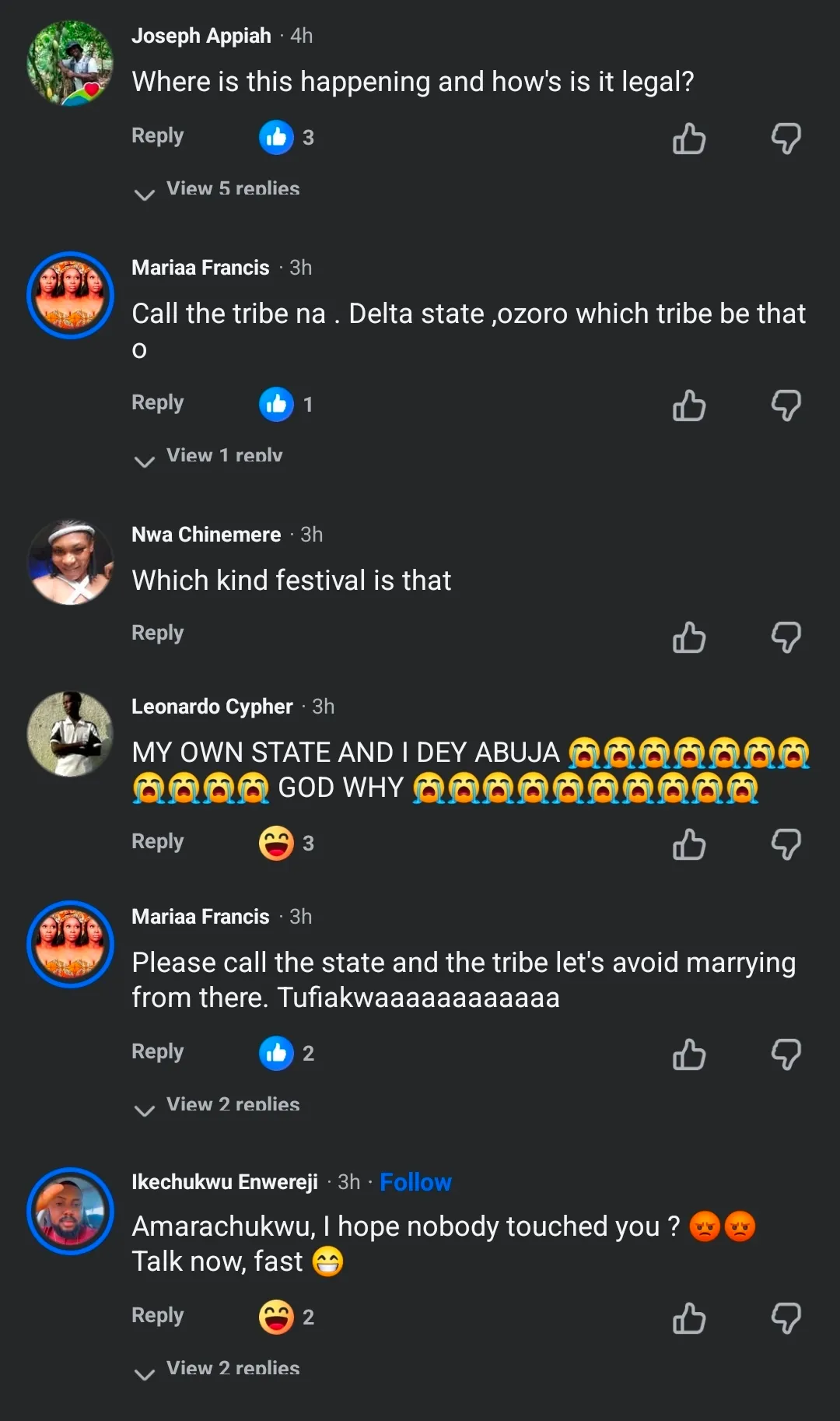Thumbs down the 'avoid marrying' comment

coord(786,1055)
